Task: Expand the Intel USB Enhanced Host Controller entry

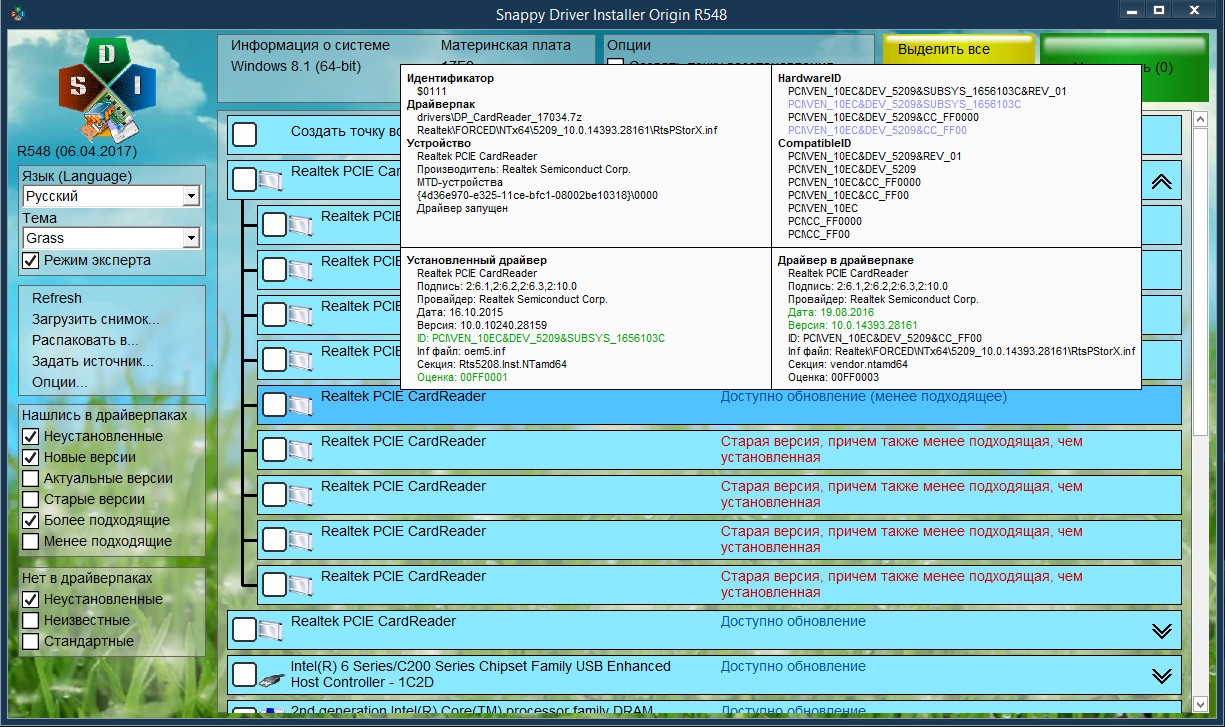Action: click(x=1161, y=676)
